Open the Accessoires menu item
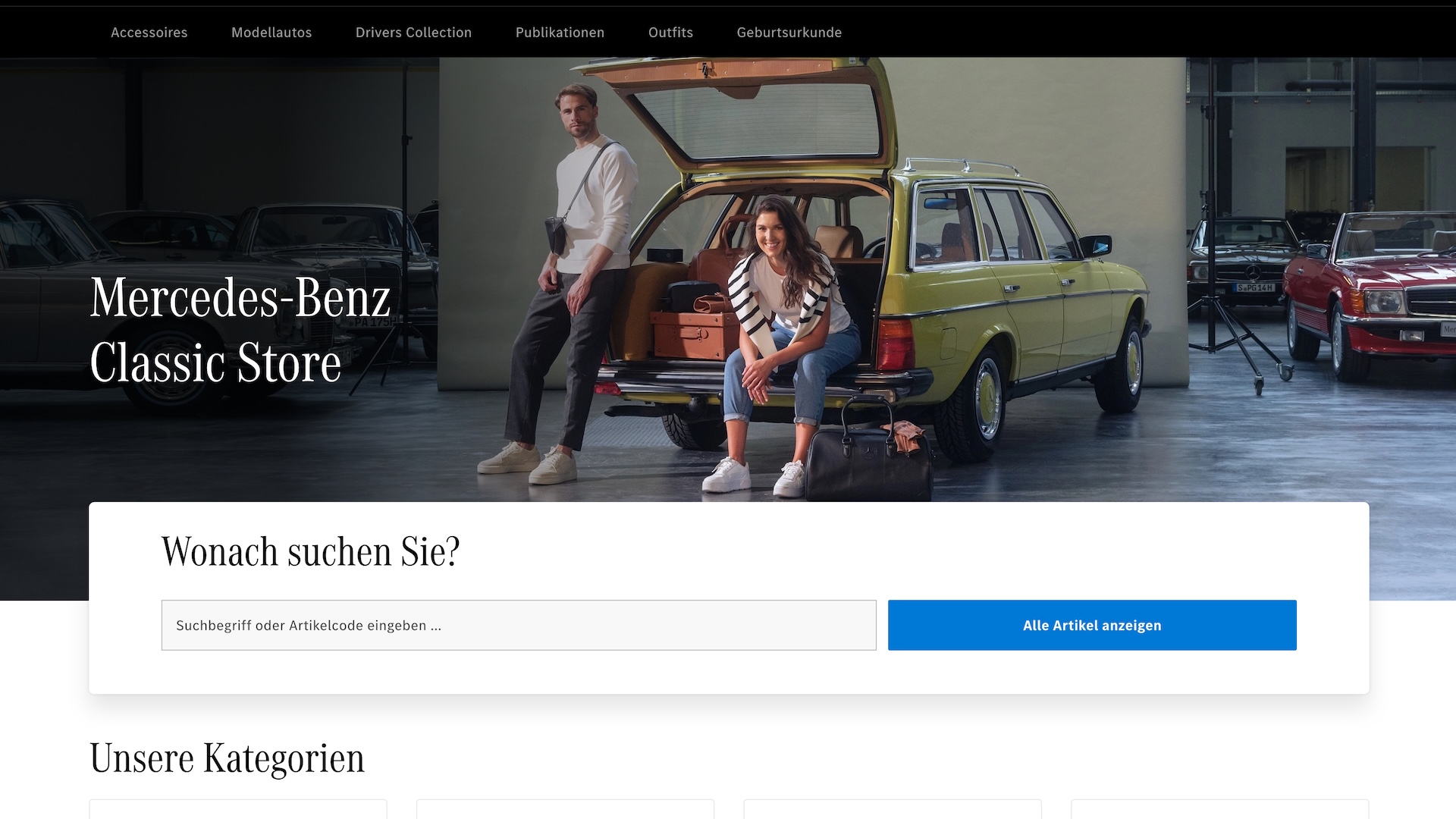This screenshot has width=1456, height=819. tap(149, 33)
